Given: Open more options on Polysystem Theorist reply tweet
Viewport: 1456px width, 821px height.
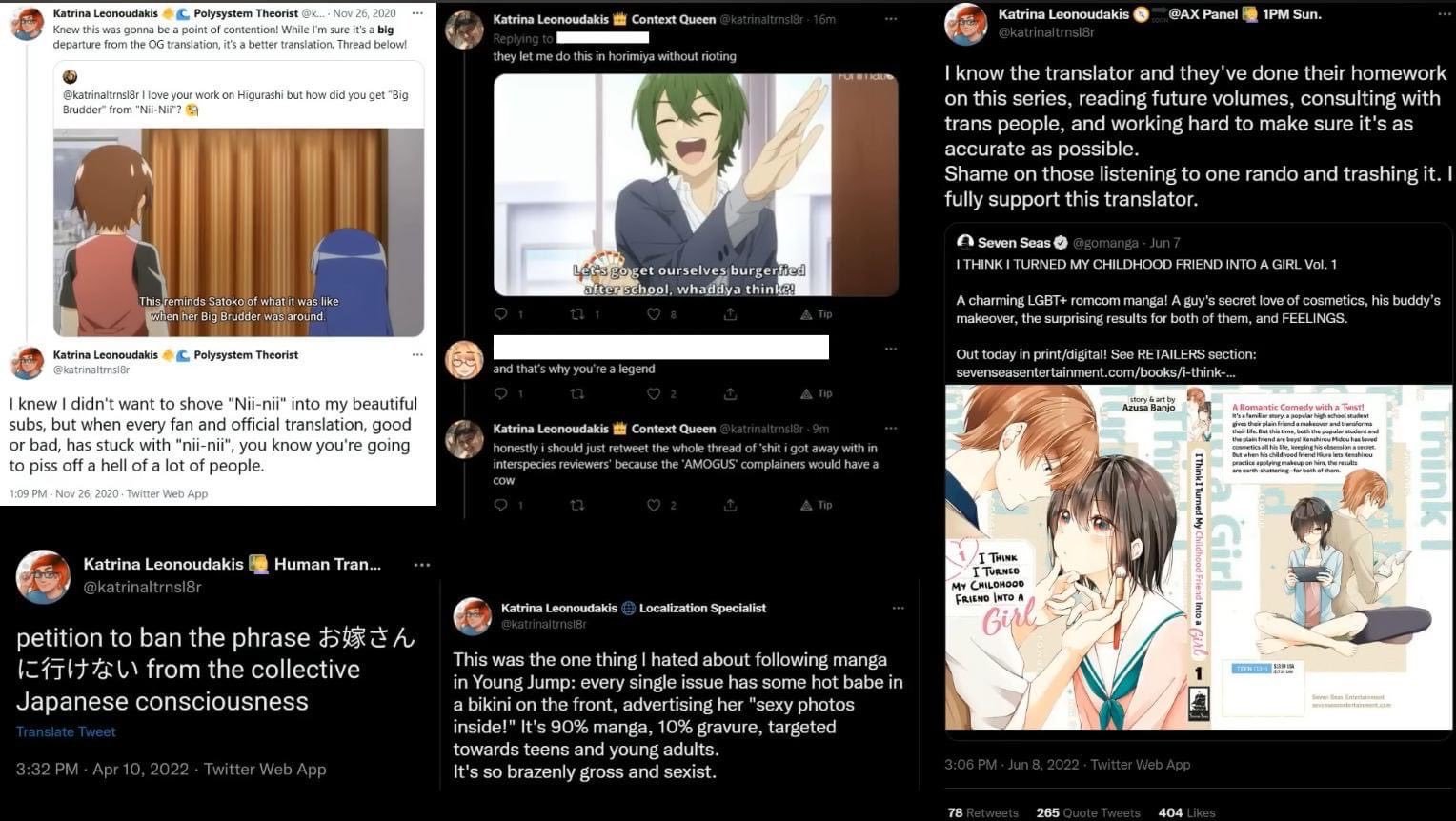Looking at the screenshot, I should point(416,354).
